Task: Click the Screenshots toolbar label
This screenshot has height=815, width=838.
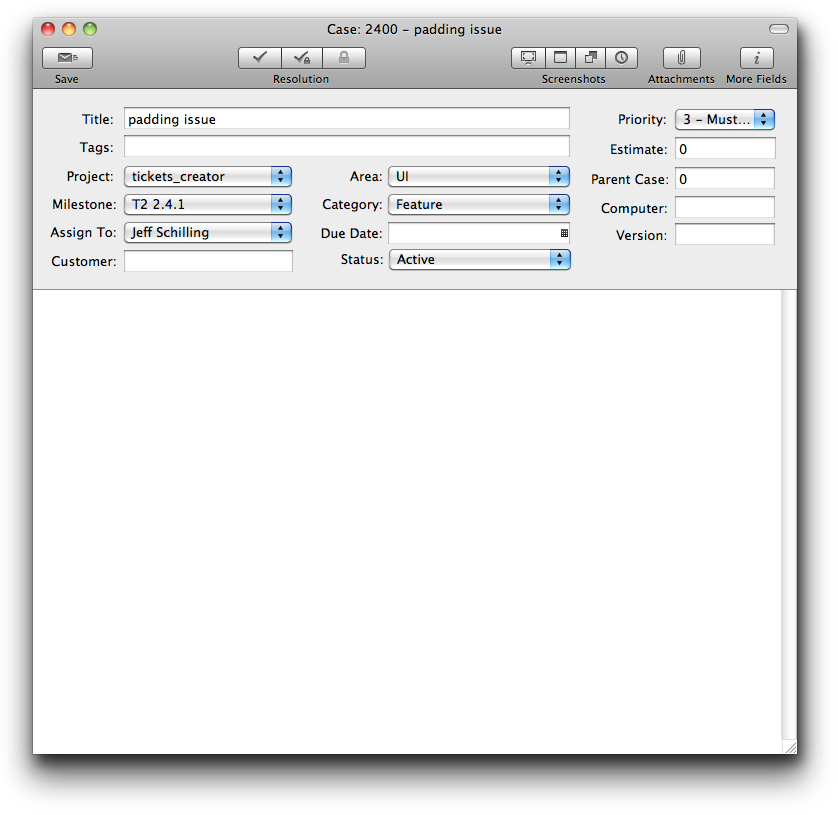Action: tap(573, 79)
